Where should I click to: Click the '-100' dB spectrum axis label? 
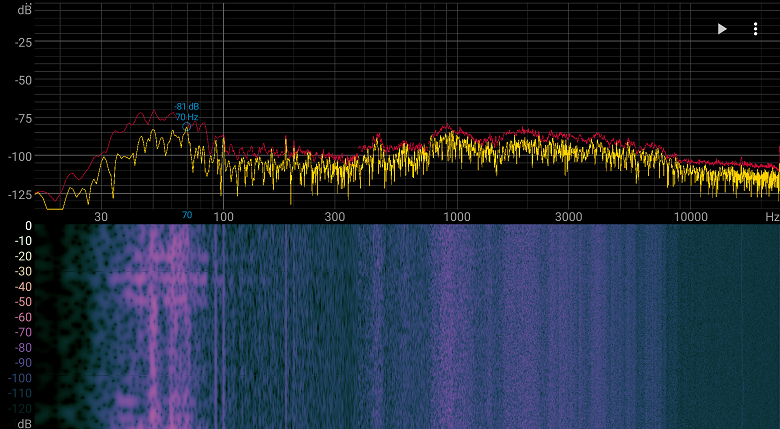(x=20, y=156)
